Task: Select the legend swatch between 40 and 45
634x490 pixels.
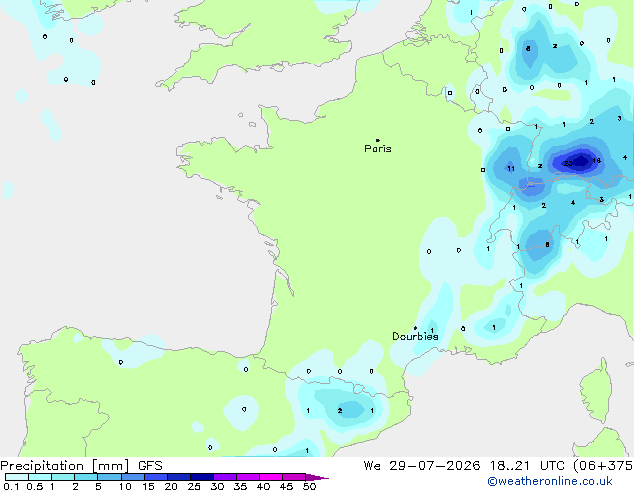Action: coord(271,477)
